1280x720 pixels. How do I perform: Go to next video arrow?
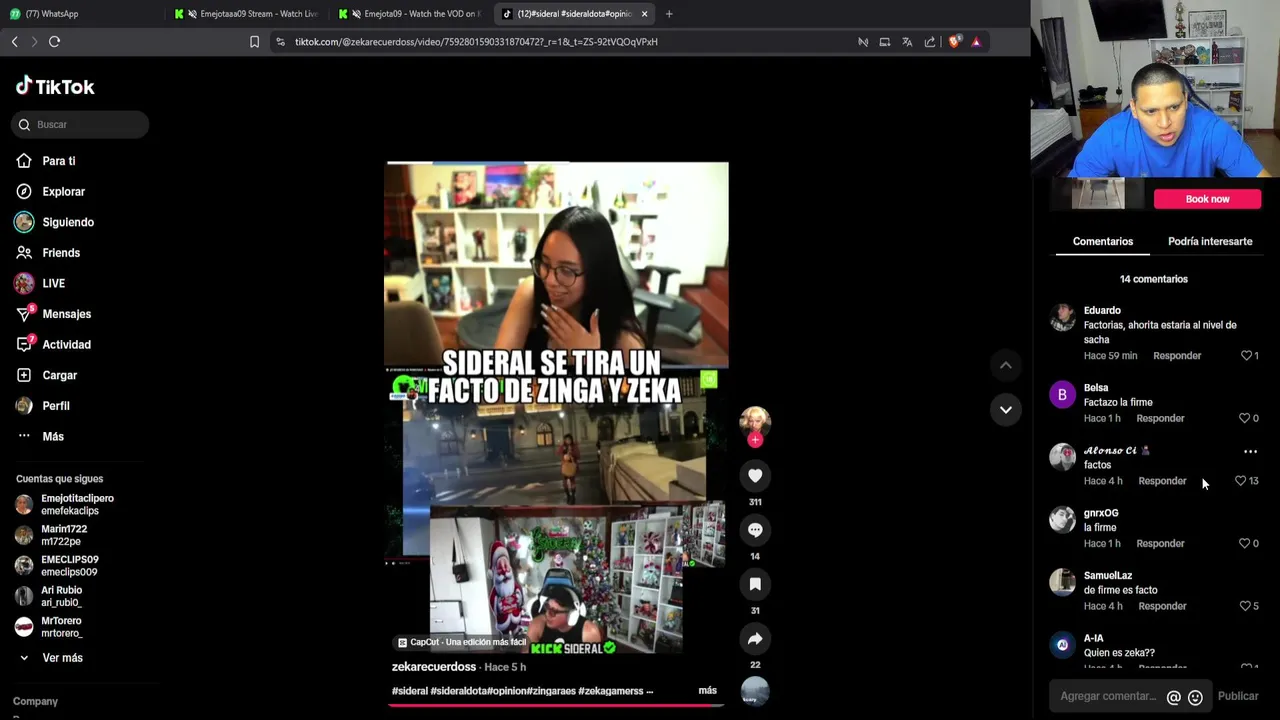pyautogui.click(x=1006, y=410)
